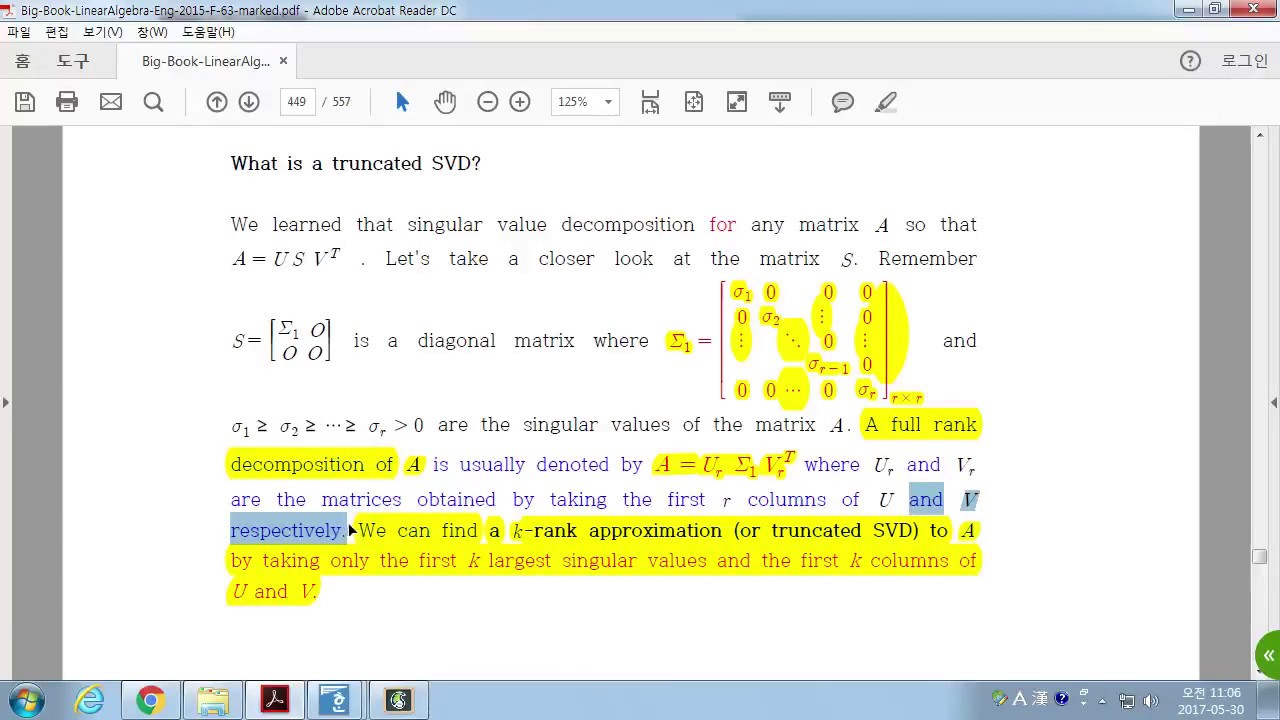Fit one full page icon
1280x720 pixels.
tap(694, 102)
